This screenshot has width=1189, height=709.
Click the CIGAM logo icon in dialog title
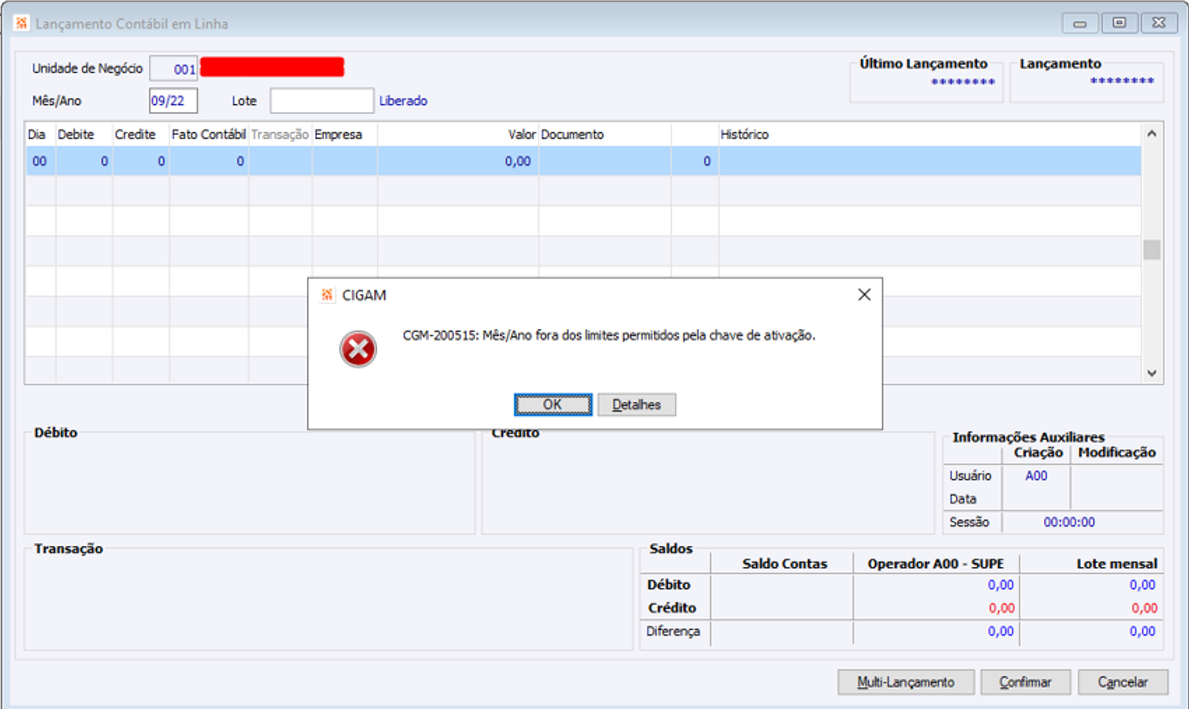point(327,295)
